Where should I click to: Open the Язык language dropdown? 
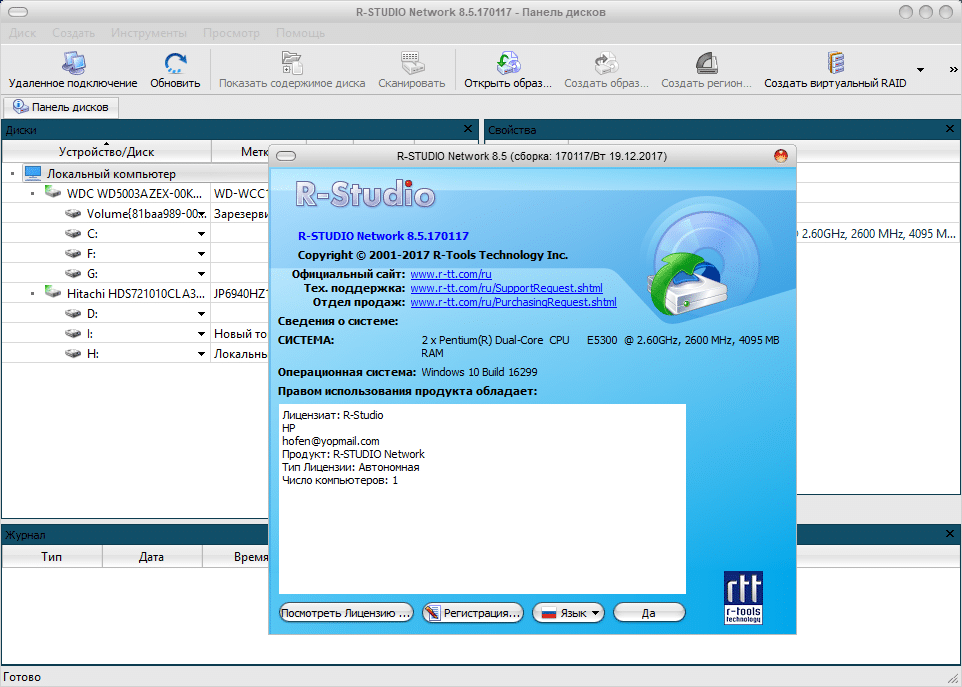click(x=568, y=613)
